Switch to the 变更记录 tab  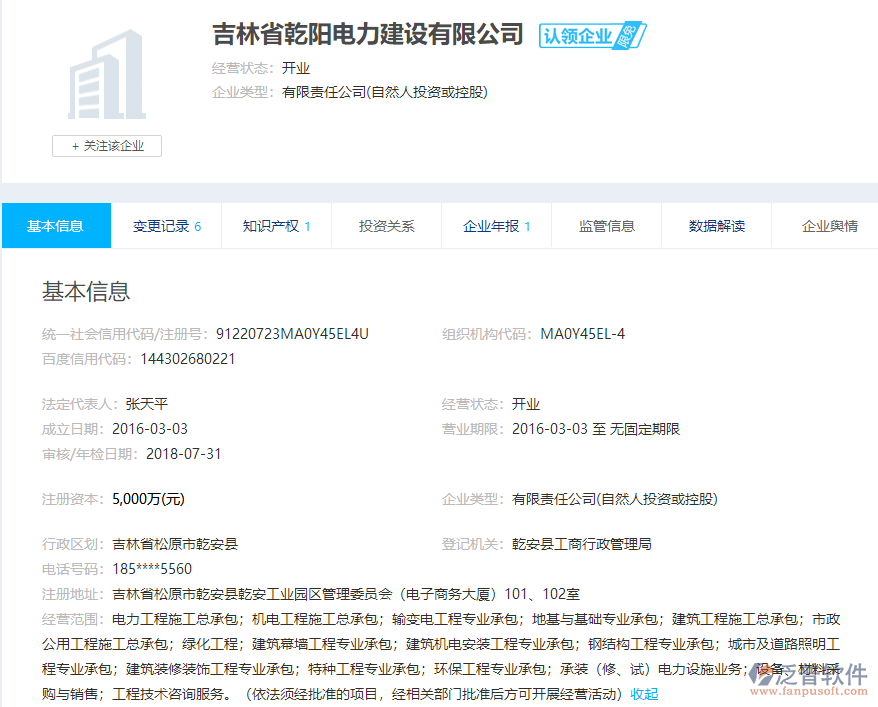pyautogui.click(x=166, y=226)
